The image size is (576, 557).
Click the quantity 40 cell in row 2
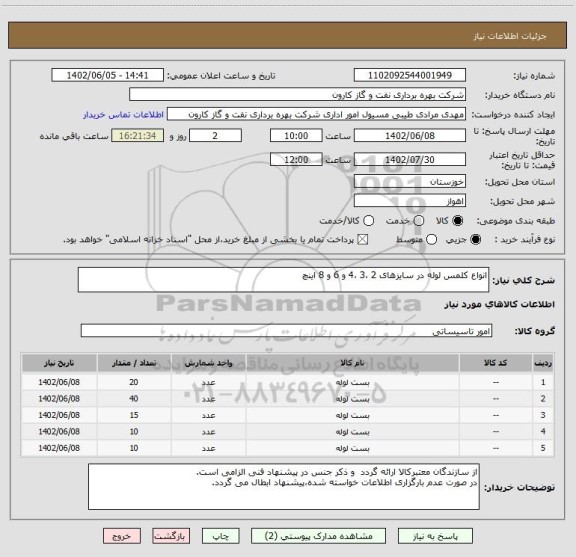pos(134,399)
